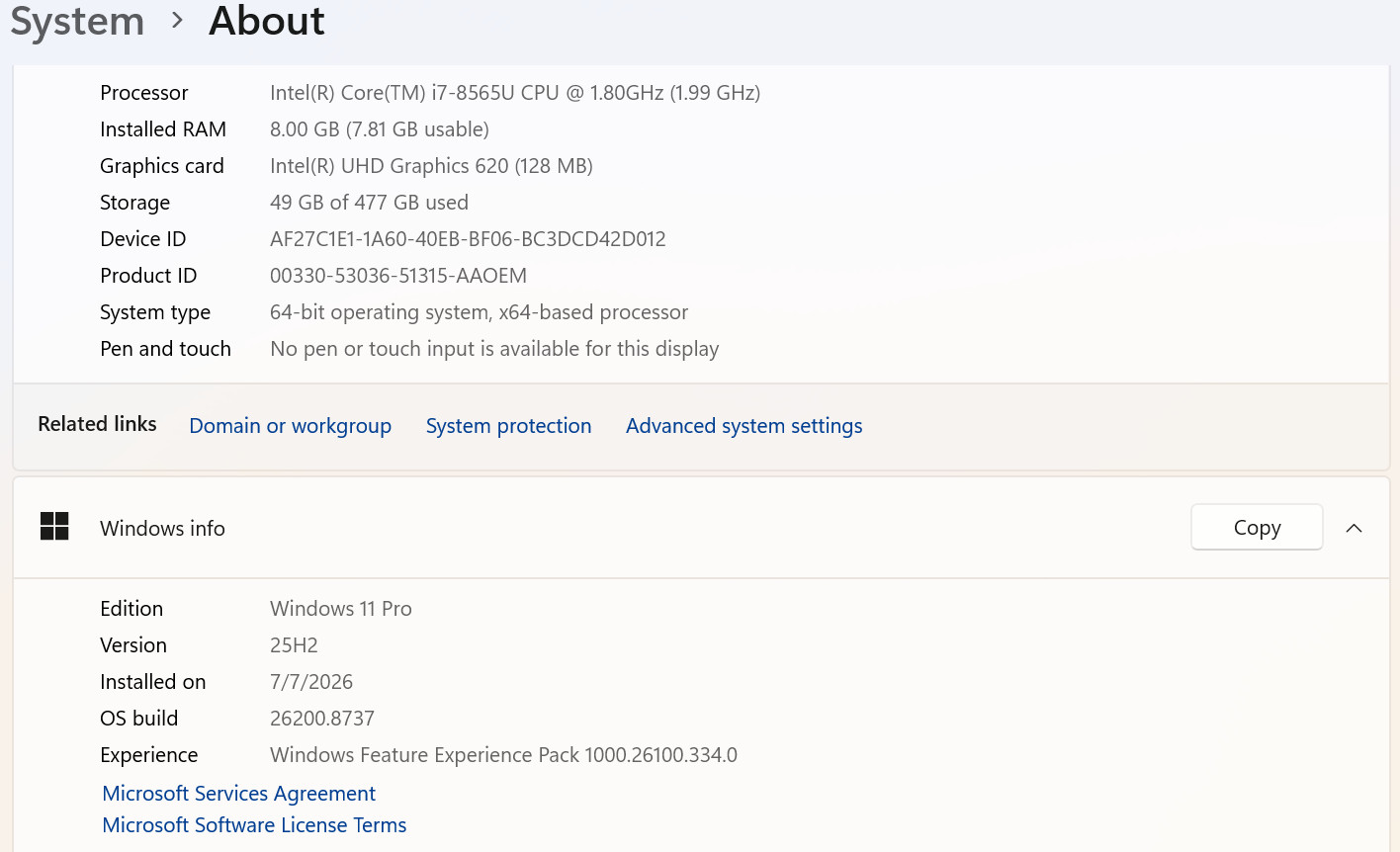Select the 25H2 version value
This screenshot has width=1400, height=852.
[294, 645]
